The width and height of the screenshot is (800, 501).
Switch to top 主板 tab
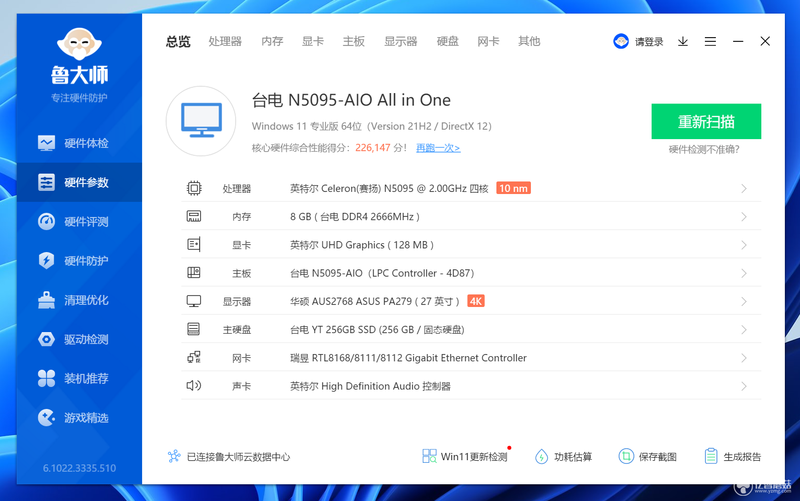coord(354,41)
